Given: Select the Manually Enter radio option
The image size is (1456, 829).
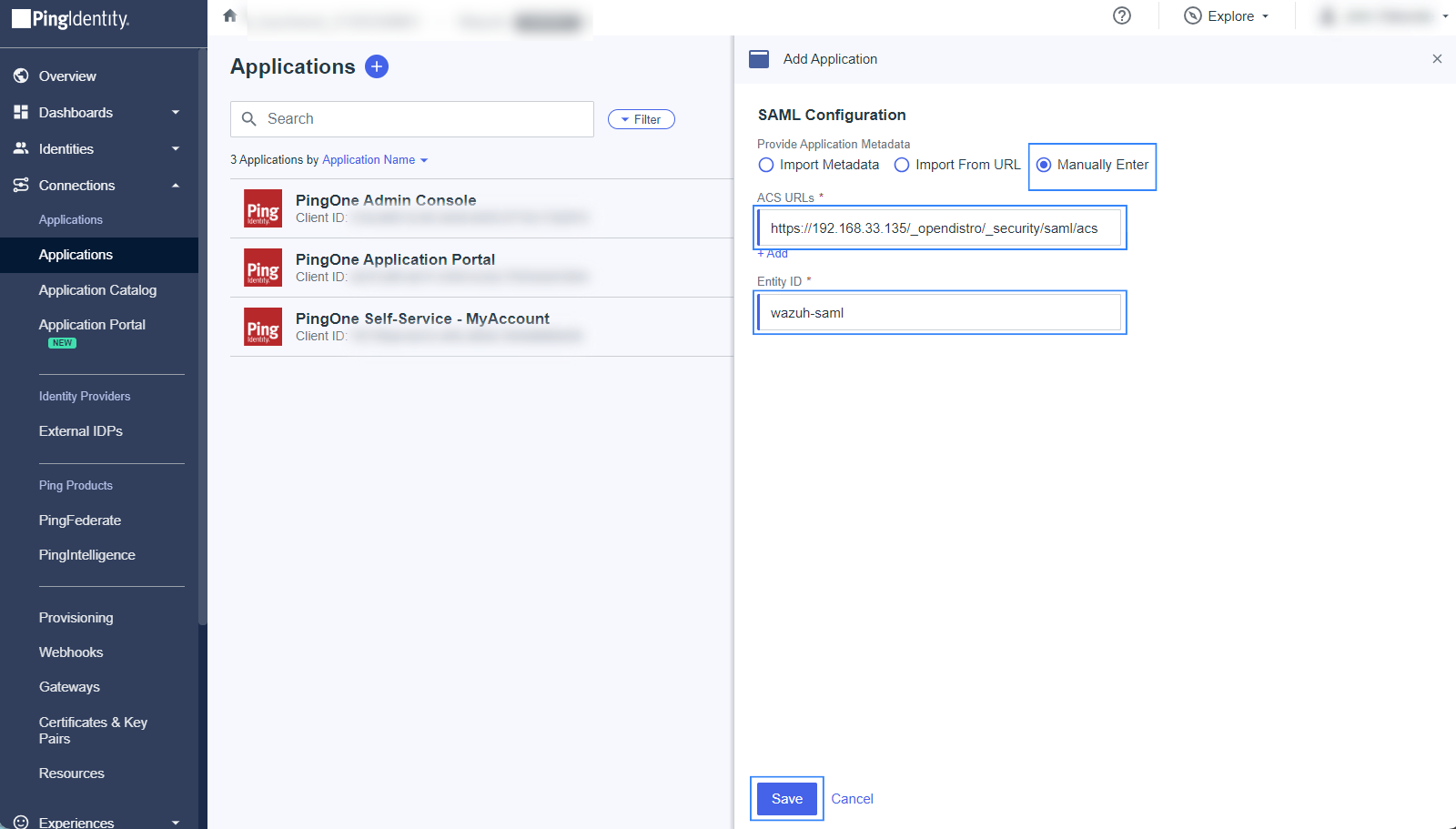Looking at the screenshot, I should 1044,165.
